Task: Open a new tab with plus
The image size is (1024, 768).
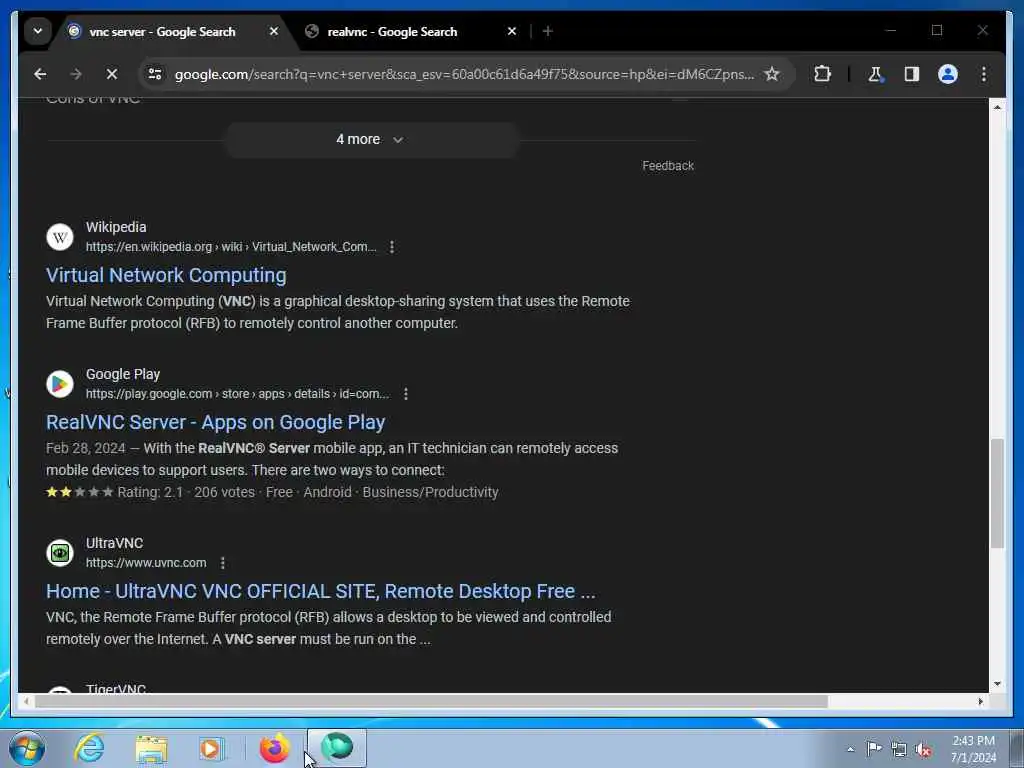Action: [x=548, y=31]
